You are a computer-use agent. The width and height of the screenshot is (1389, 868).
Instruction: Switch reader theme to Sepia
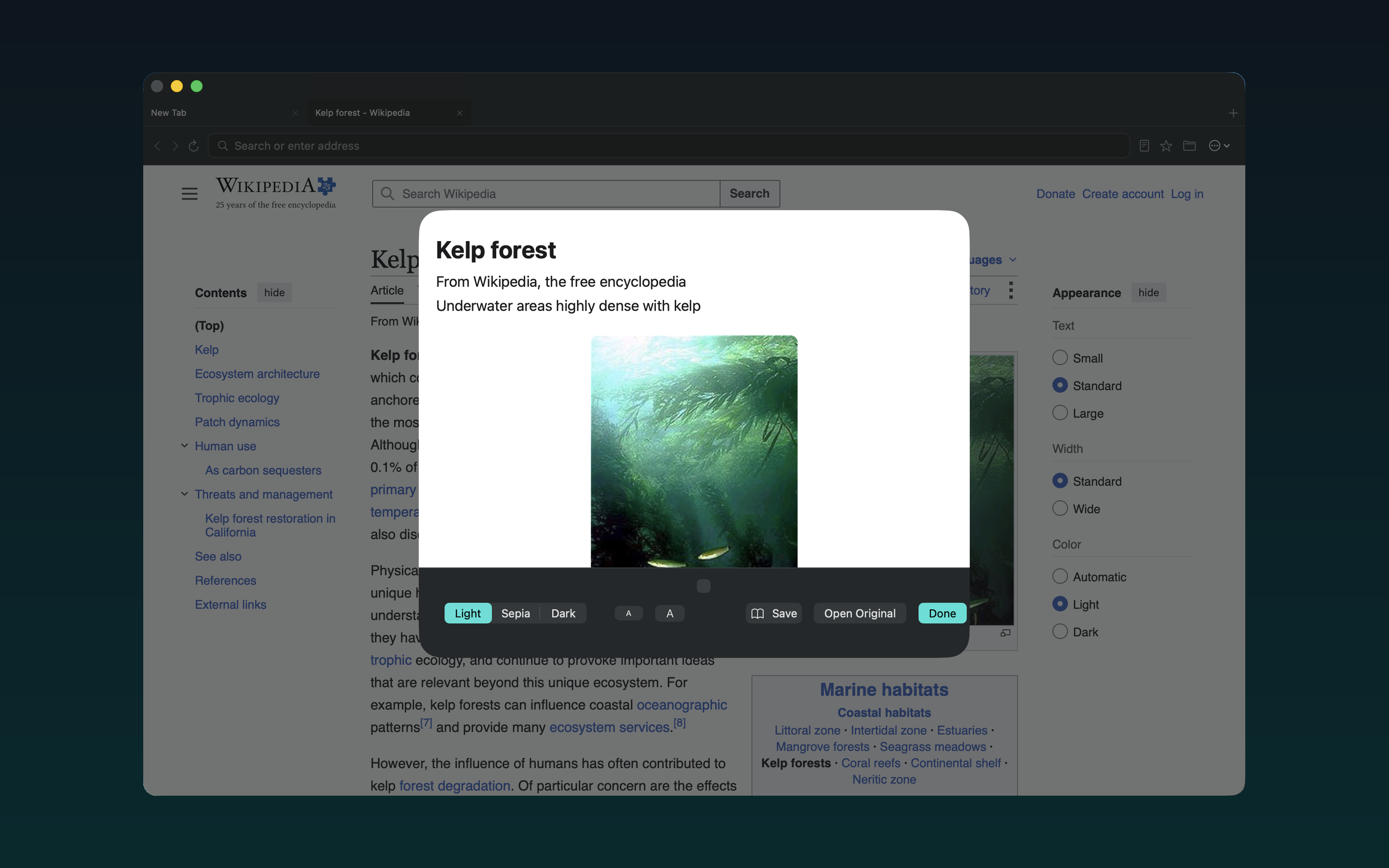tap(516, 613)
